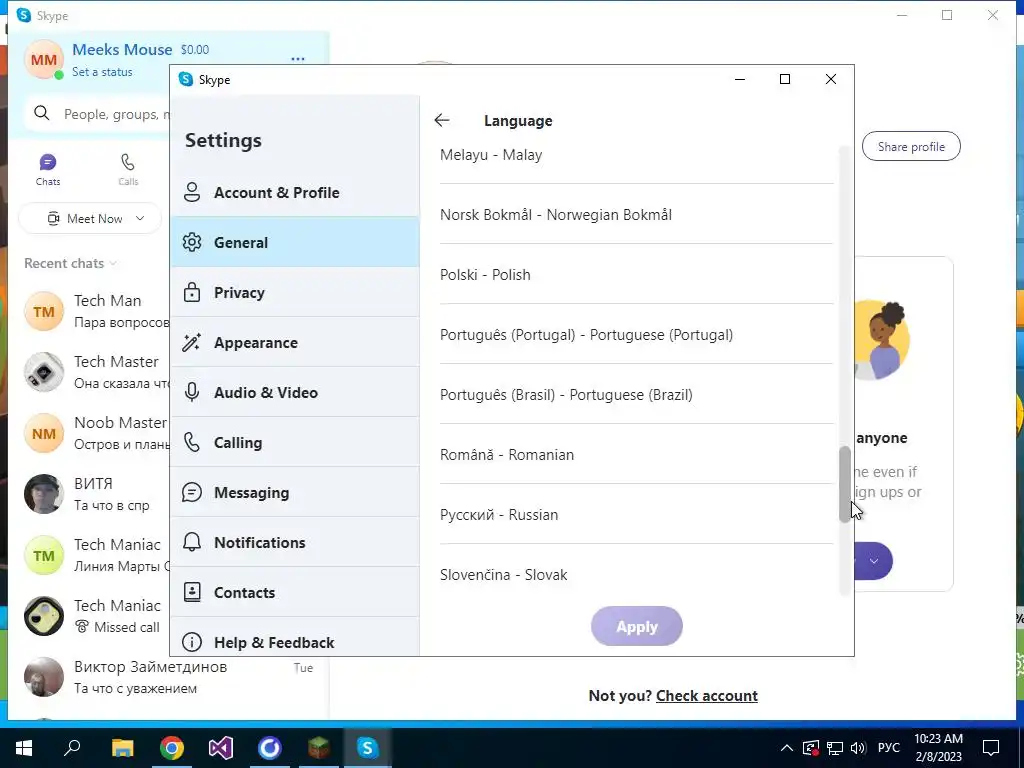Open Messaging settings section
The height and width of the screenshot is (768, 1024).
tap(295, 492)
